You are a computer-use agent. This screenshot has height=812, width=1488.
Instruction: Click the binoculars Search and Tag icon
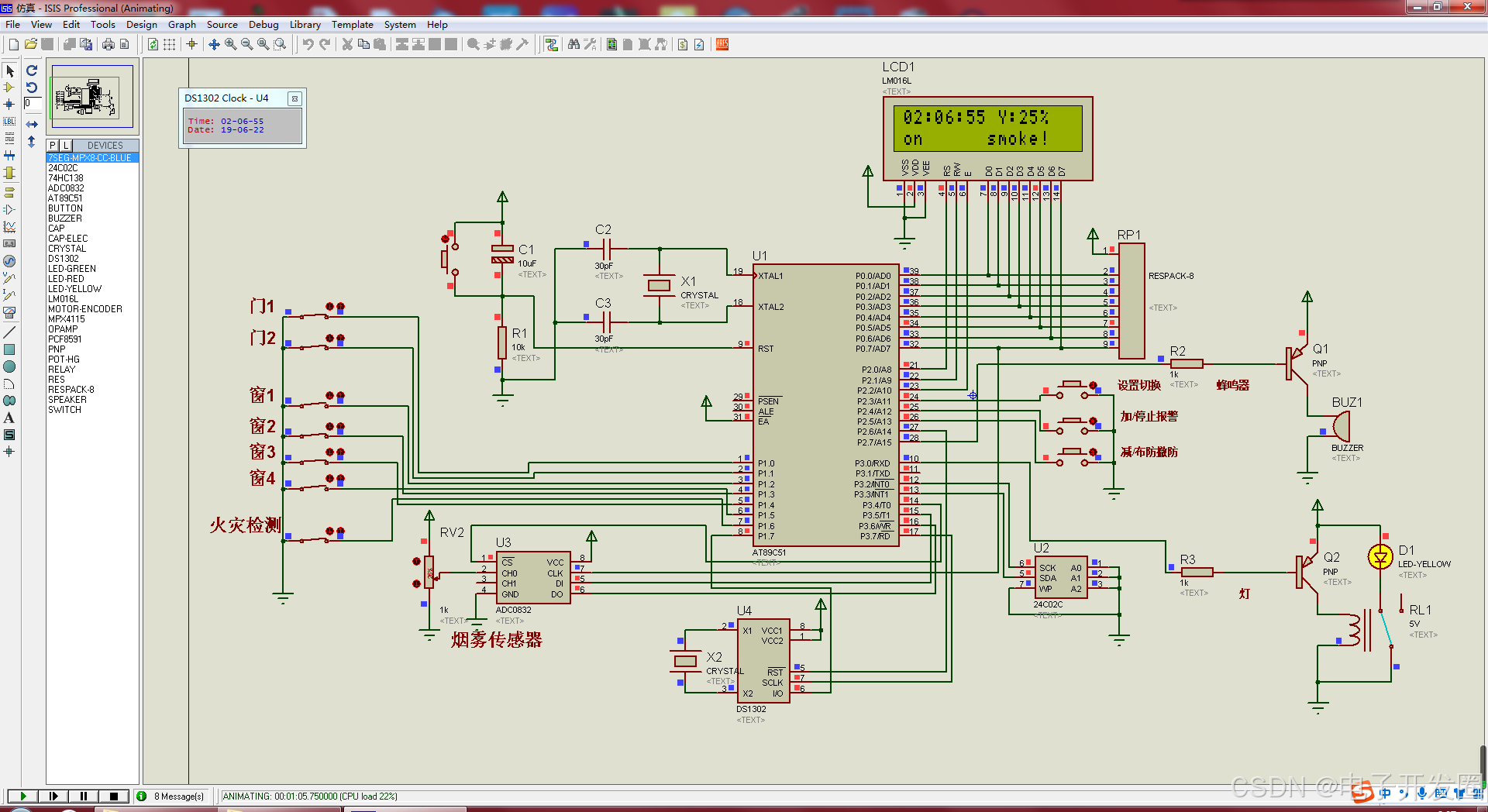click(x=573, y=44)
